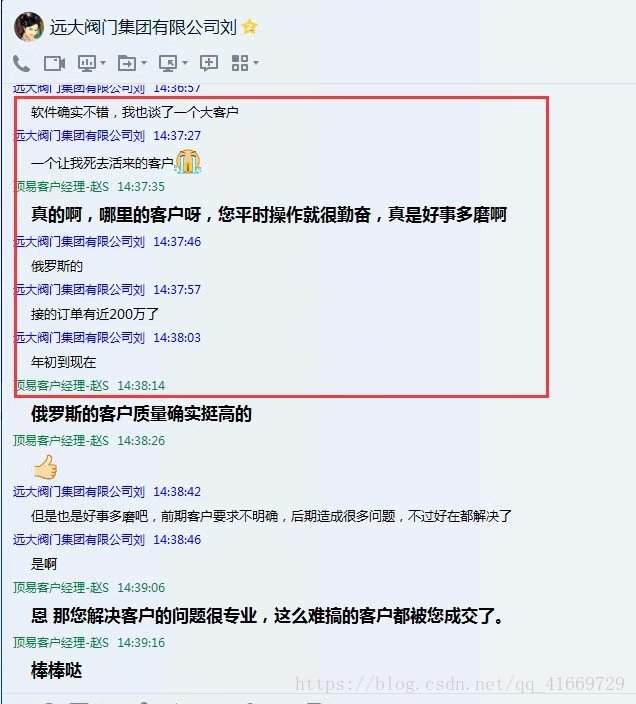Click the contact name 远大阀门集团有限公司刘 in the header

coord(143,27)
